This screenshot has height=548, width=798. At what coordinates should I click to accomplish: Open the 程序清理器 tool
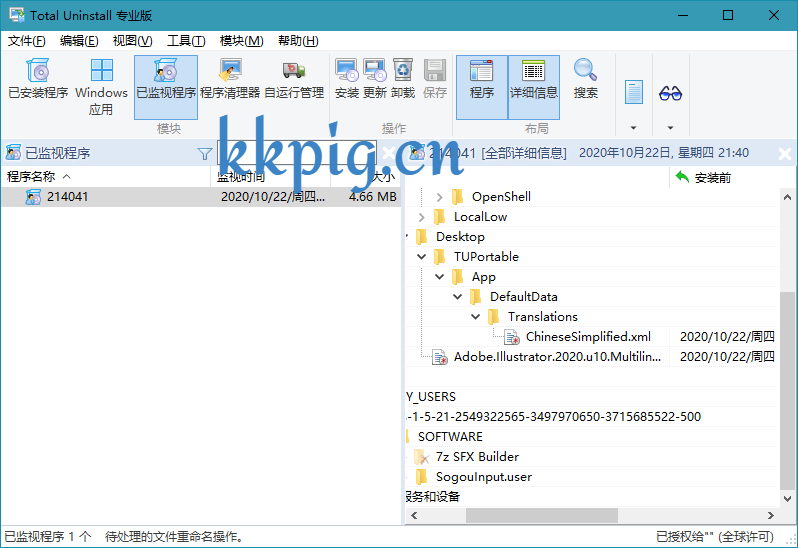[230, 79]
